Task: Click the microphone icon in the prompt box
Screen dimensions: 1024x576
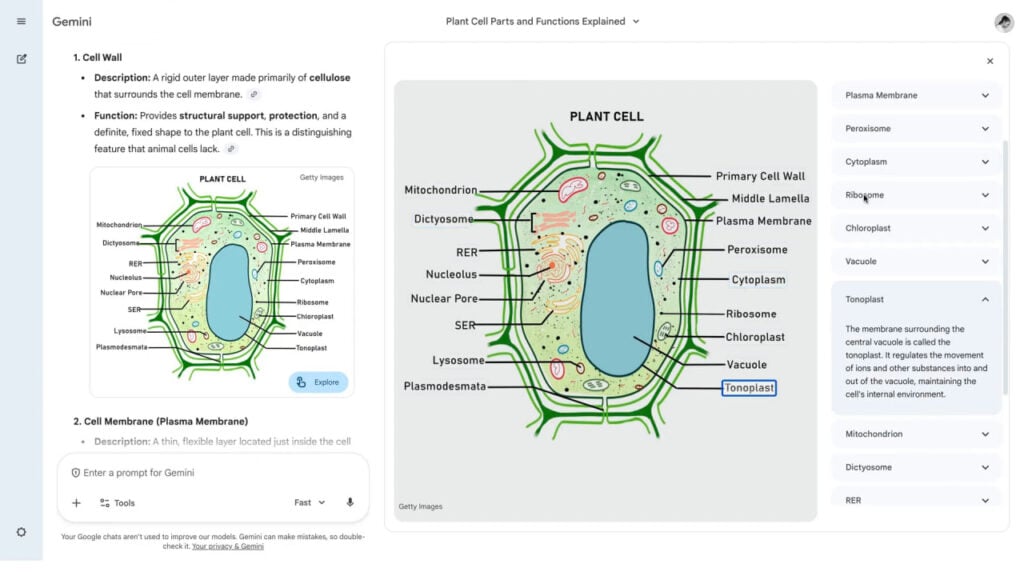Action: point(350,503)
